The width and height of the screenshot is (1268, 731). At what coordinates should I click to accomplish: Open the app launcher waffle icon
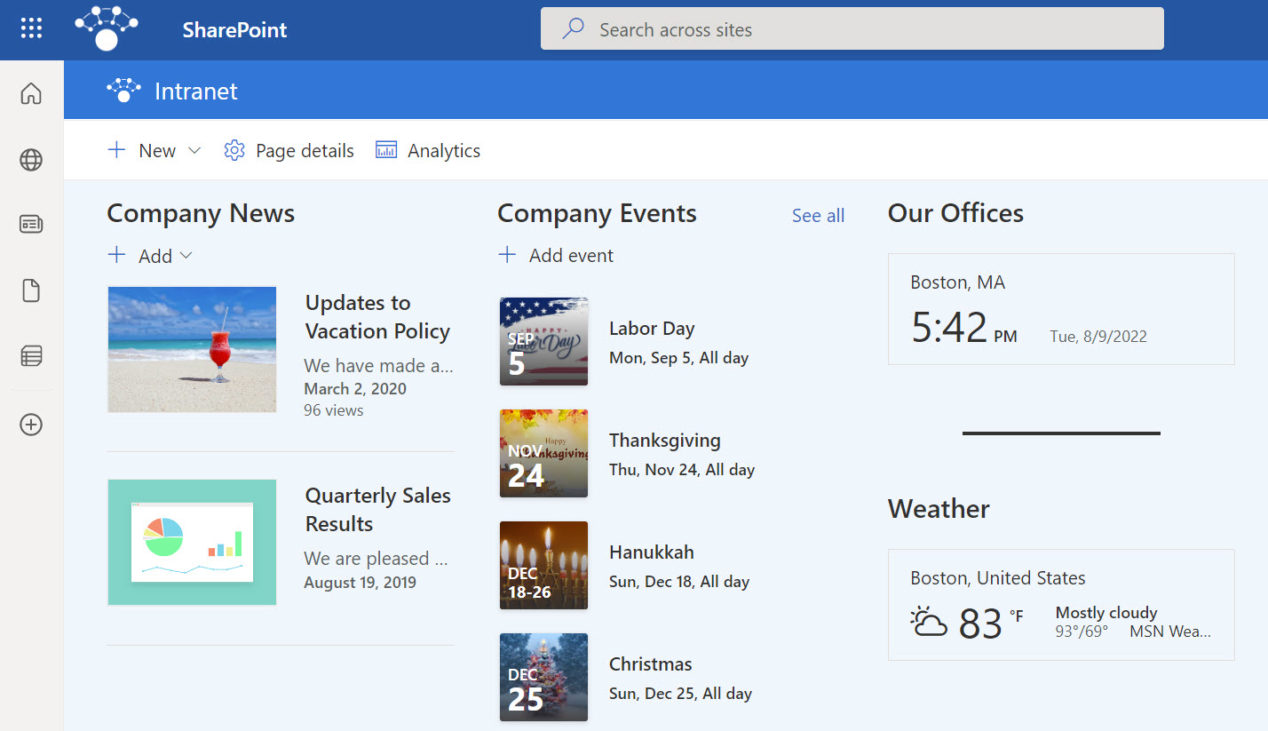pyautogui.click(x=31, y=28)
